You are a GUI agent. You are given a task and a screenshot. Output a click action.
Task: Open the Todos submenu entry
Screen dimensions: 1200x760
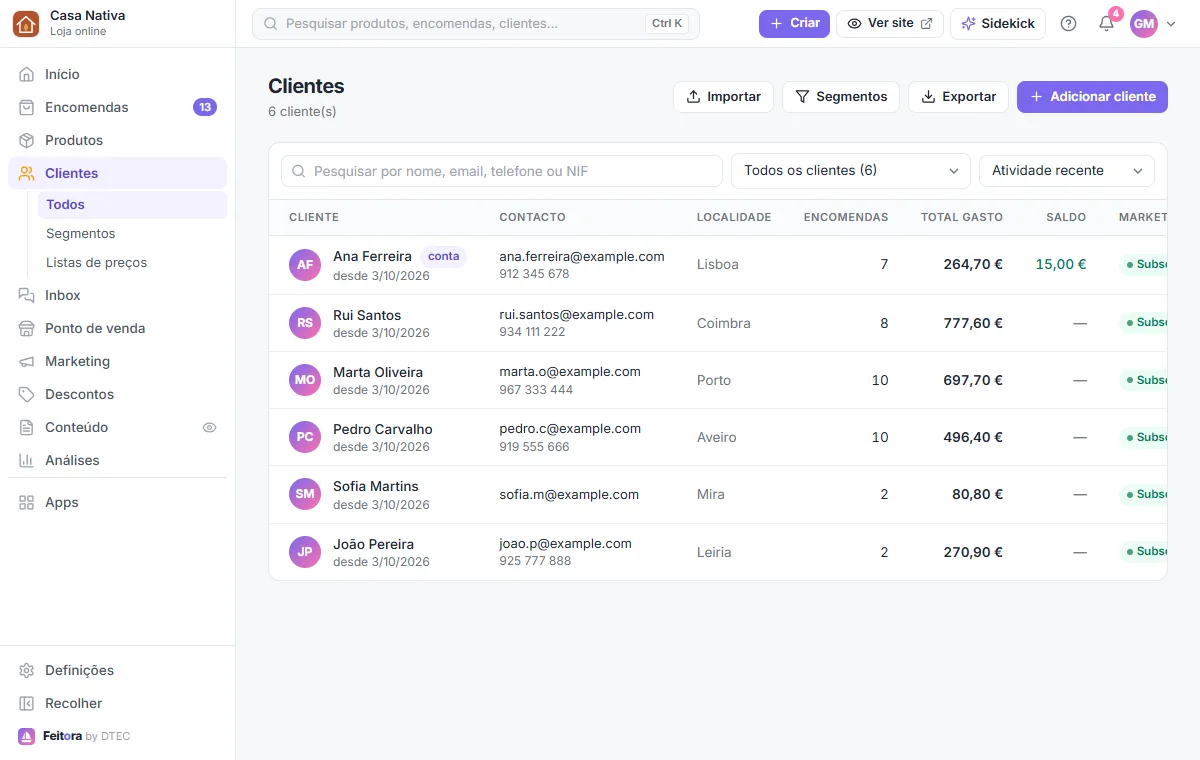(132, 204)
